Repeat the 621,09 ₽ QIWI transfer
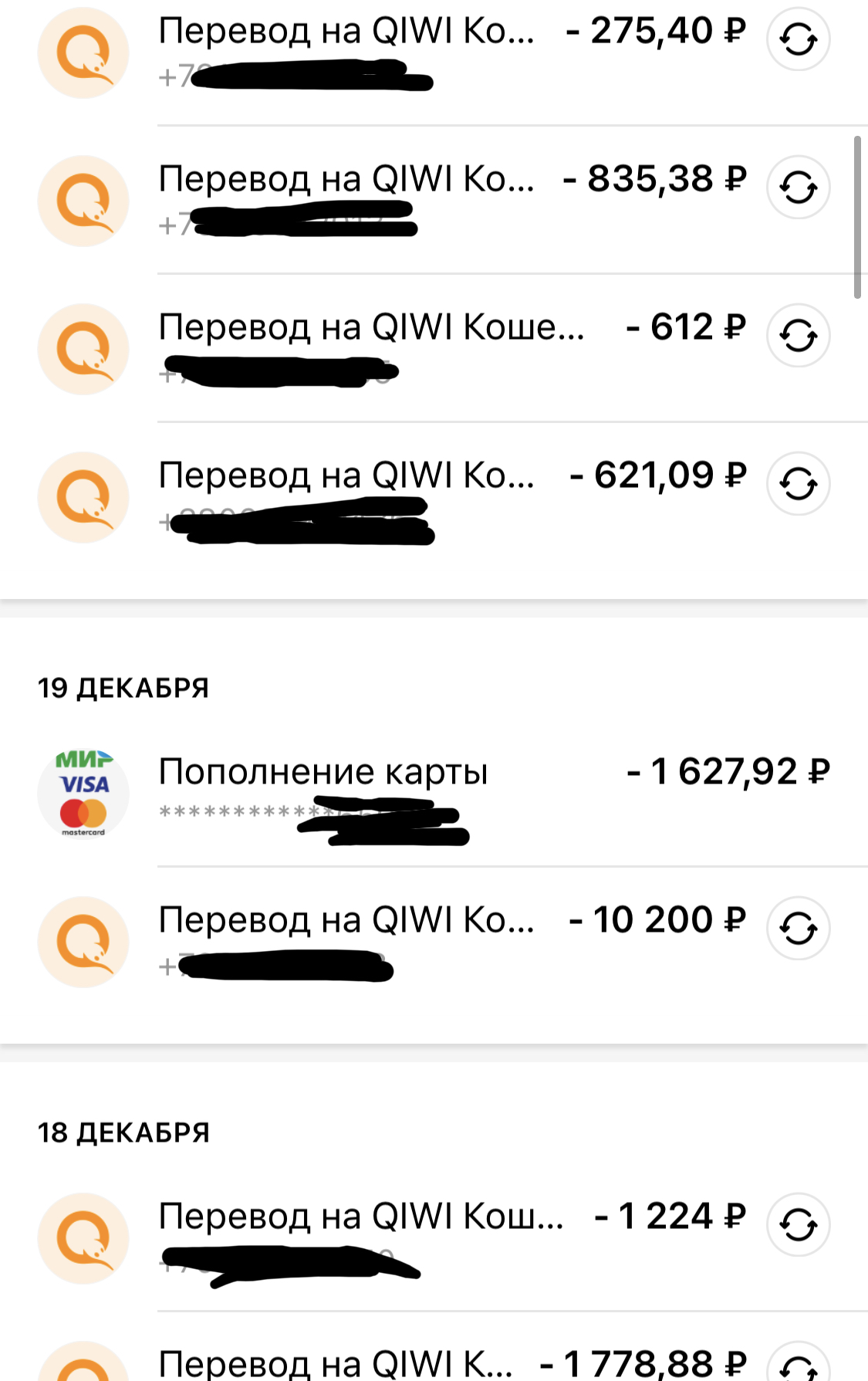The height and width of the screenshot is (1381, 868). (798, 484)
